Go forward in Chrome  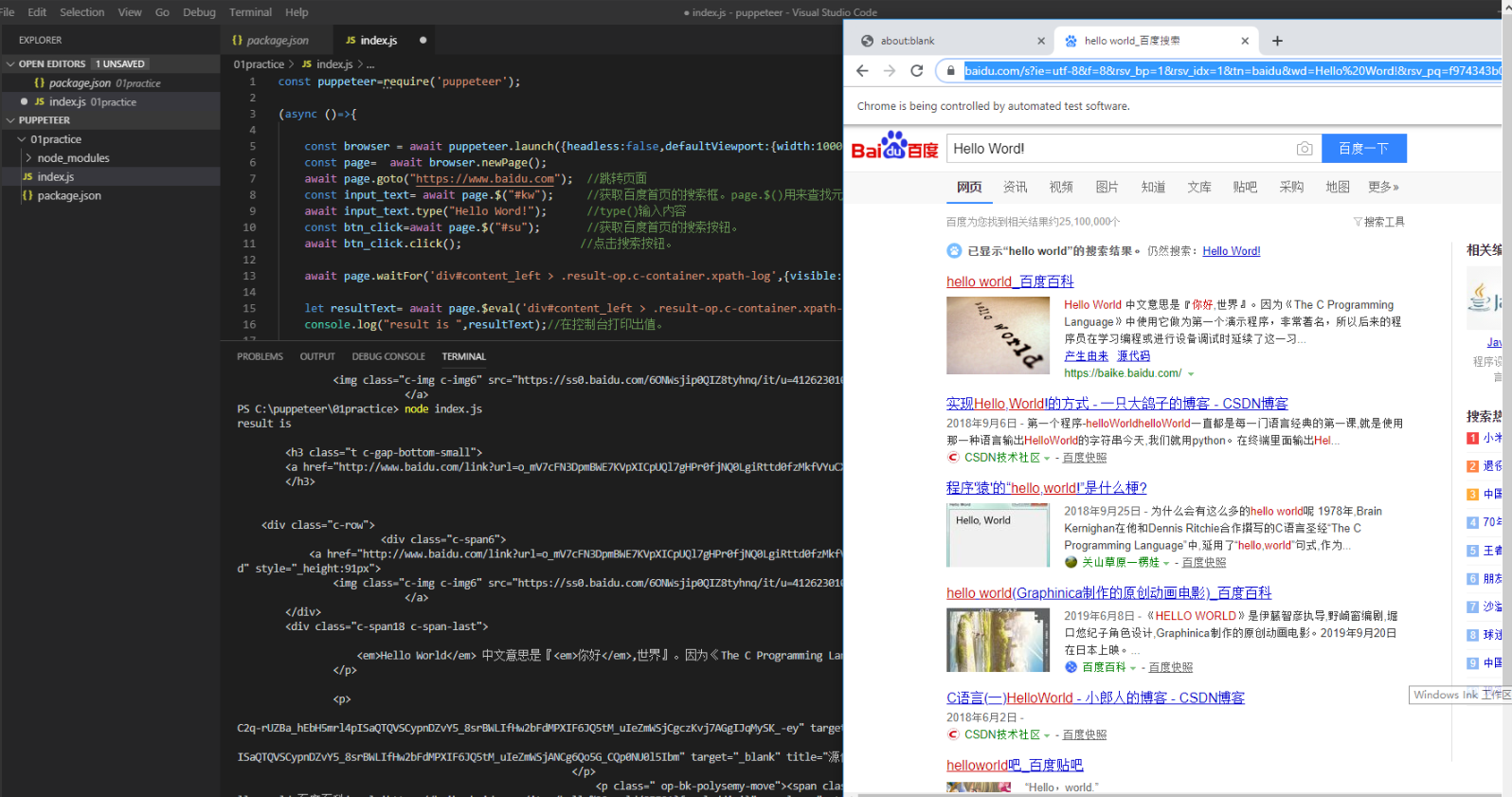889,71
